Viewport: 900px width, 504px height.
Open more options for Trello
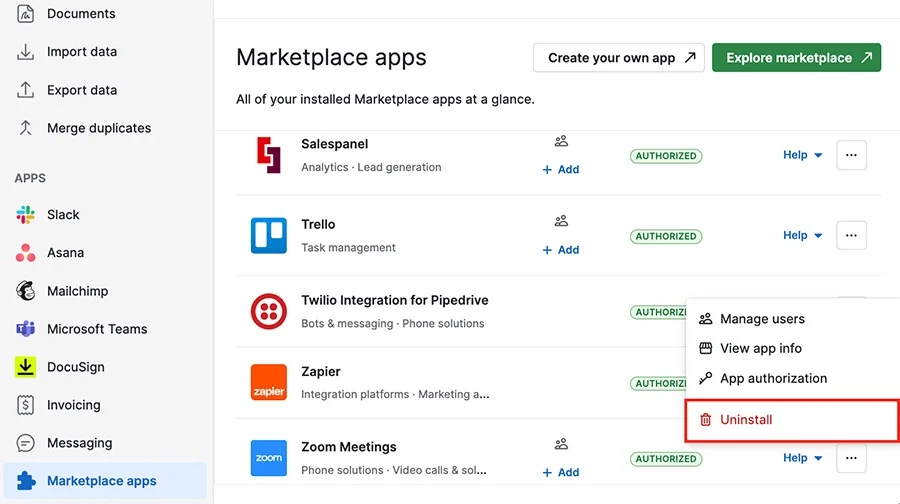click(x=851, y=235)
